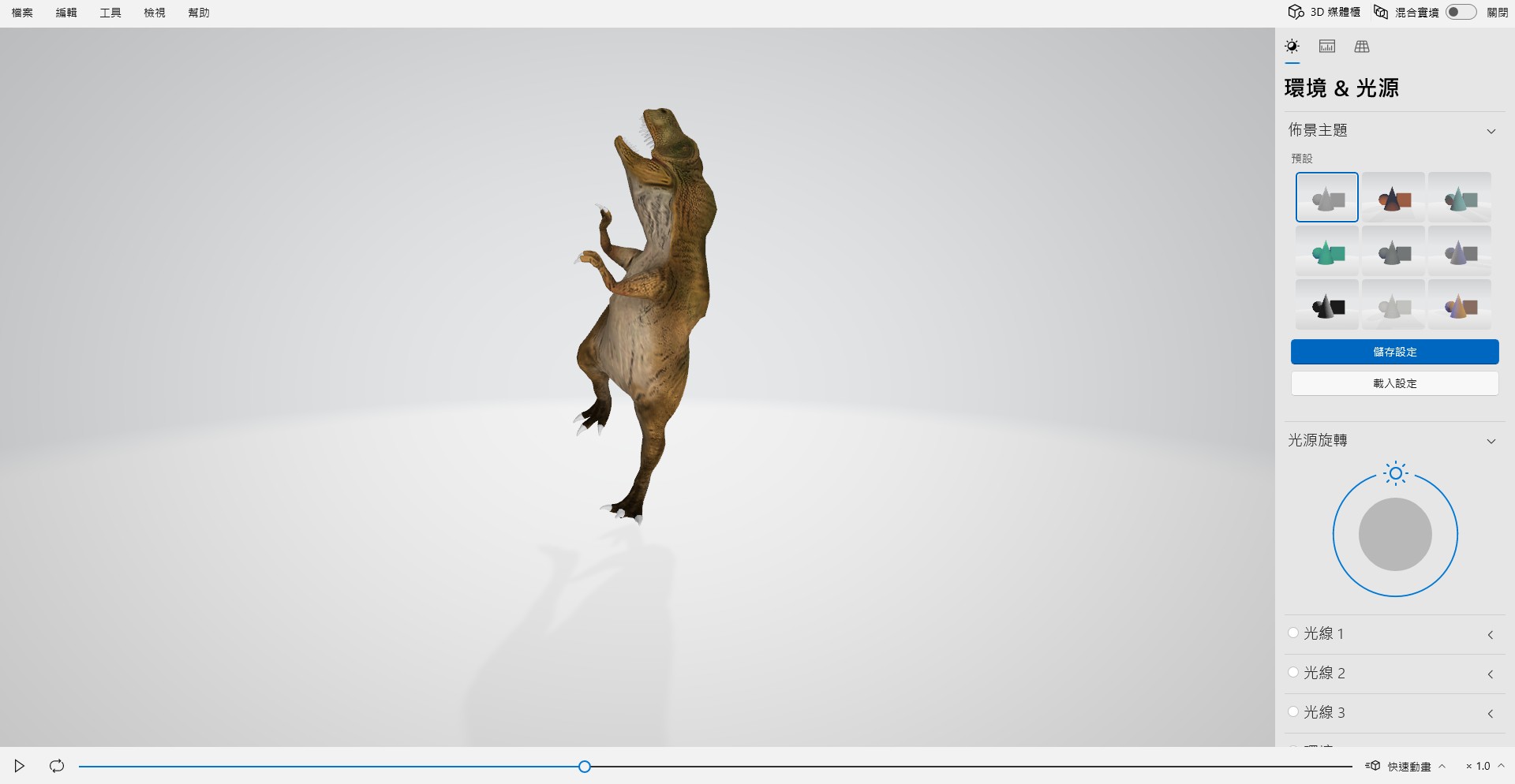1515x784 pixels.
Task: Enable the 光線 1 light toggle
Action: [x=1293, y=633]
